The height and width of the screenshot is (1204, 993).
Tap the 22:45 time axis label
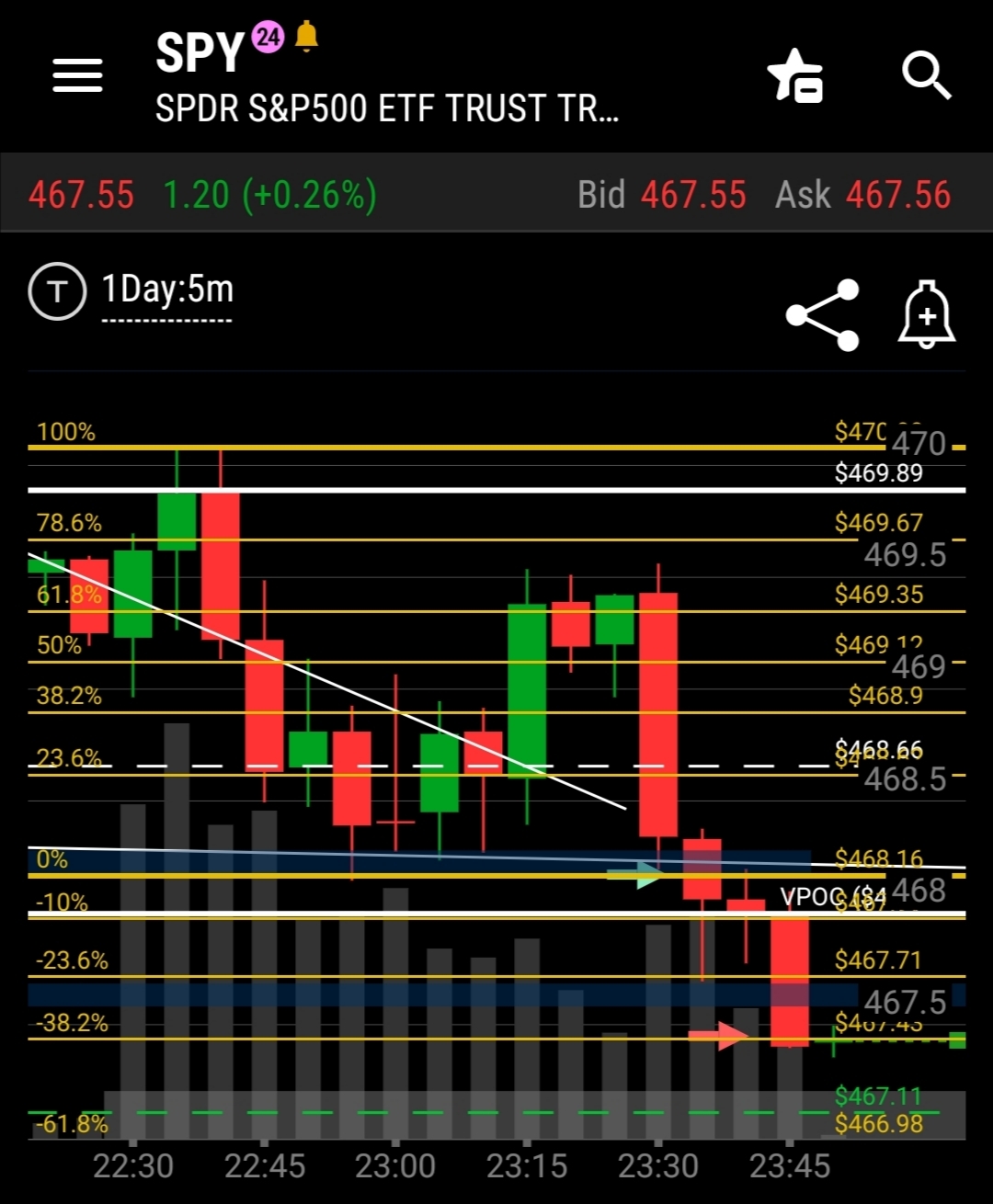(265, 1166)
